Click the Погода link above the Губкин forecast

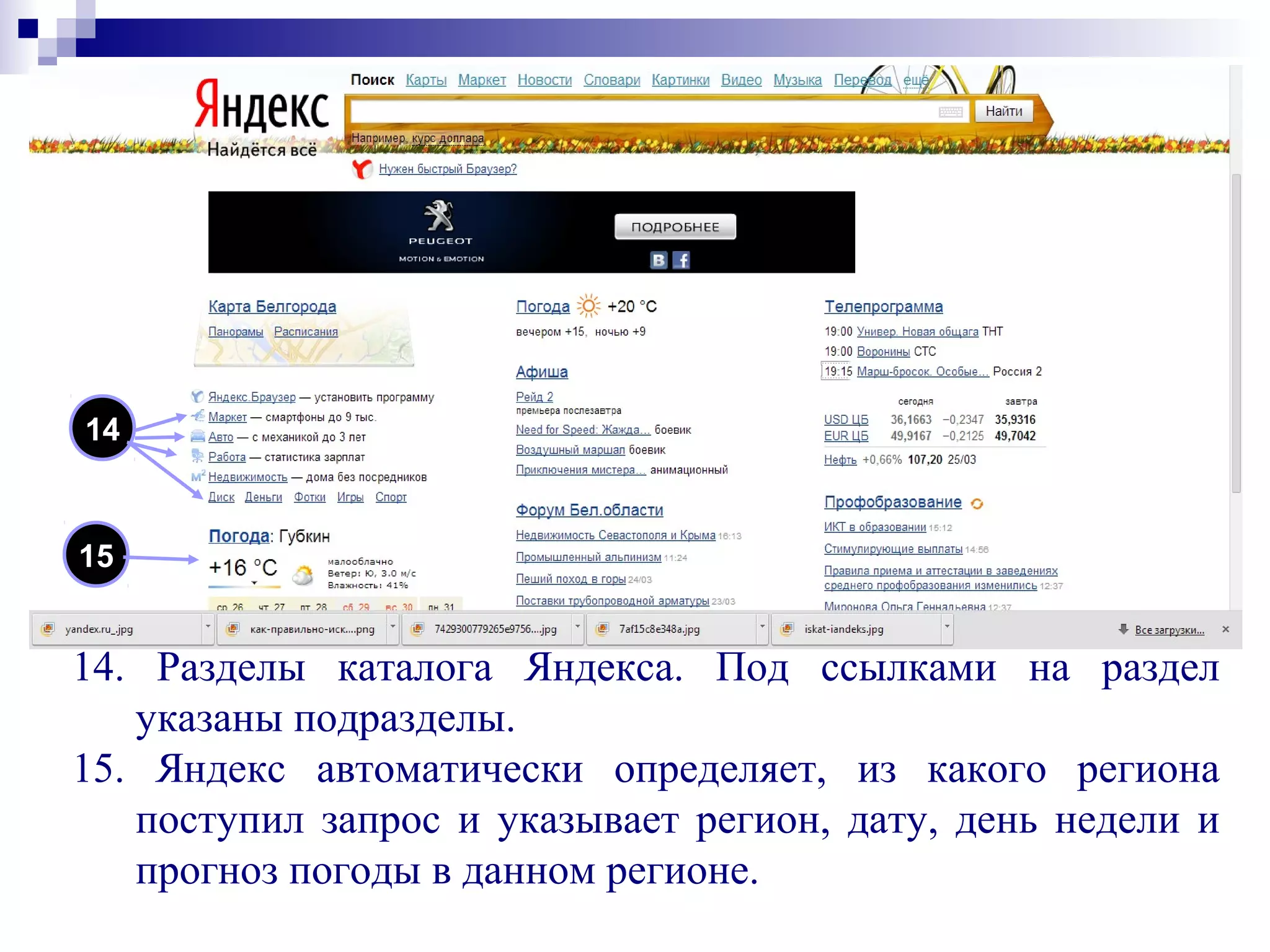pos(239,536)
